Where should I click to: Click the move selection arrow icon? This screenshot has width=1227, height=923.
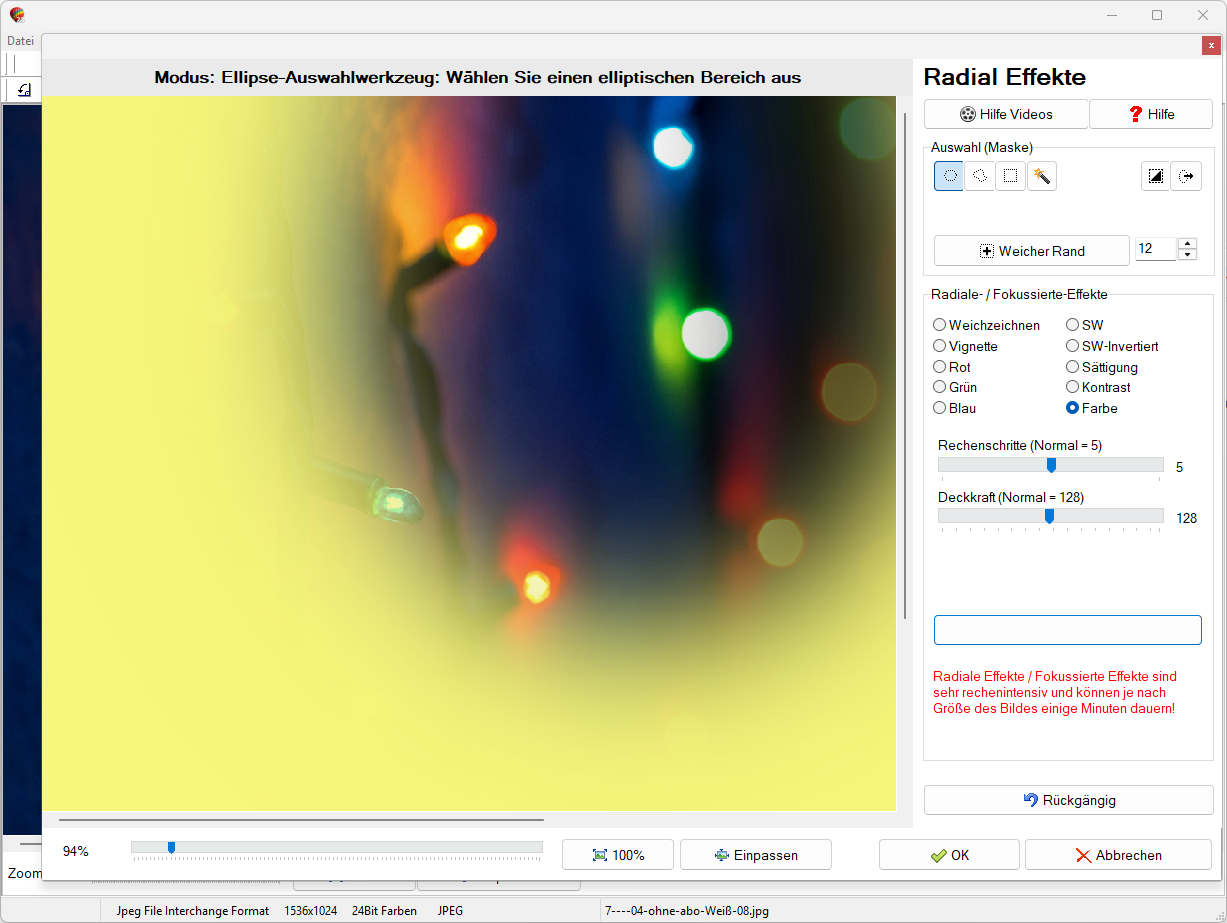[1186, 176]
